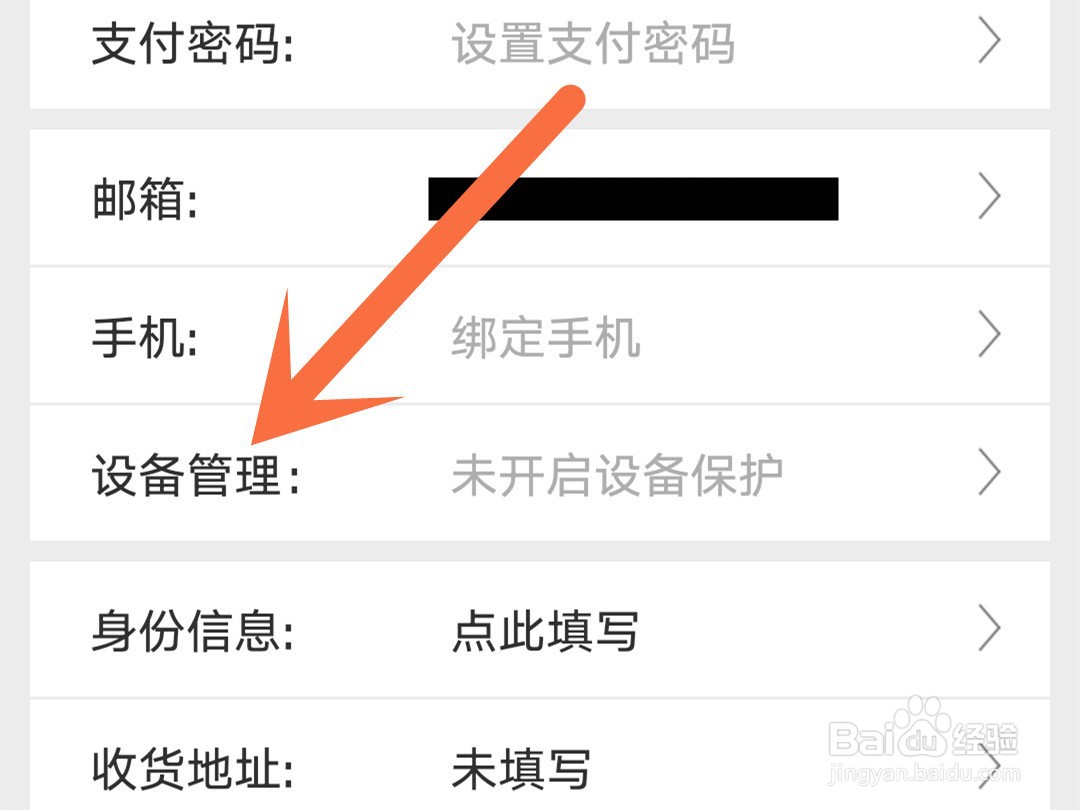1080x810 pixels.
Task: Tap the chevron beside 绑定手机
Action: pyautogui.click(x=989, y=335)
